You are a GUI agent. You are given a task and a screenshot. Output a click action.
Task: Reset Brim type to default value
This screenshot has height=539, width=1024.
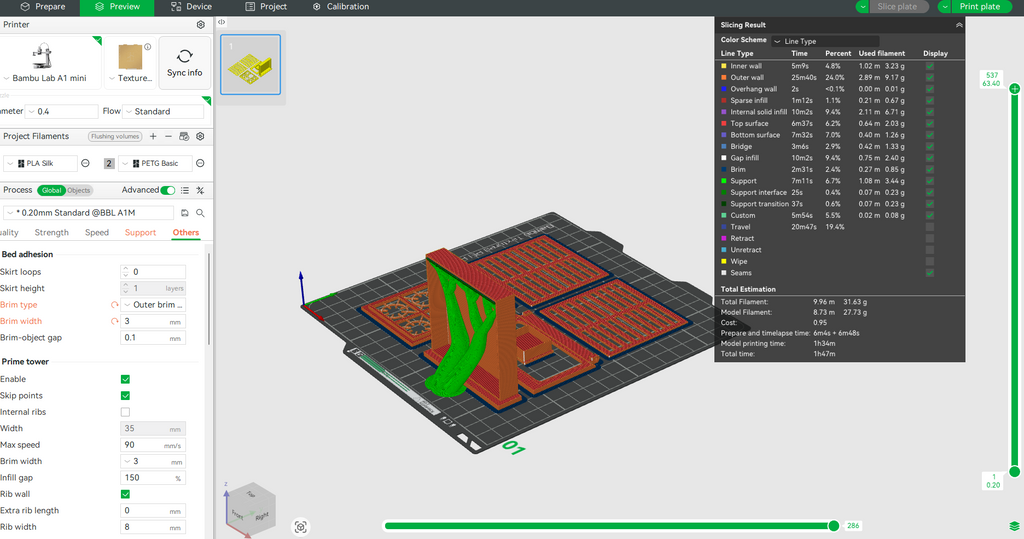(114, 305)
